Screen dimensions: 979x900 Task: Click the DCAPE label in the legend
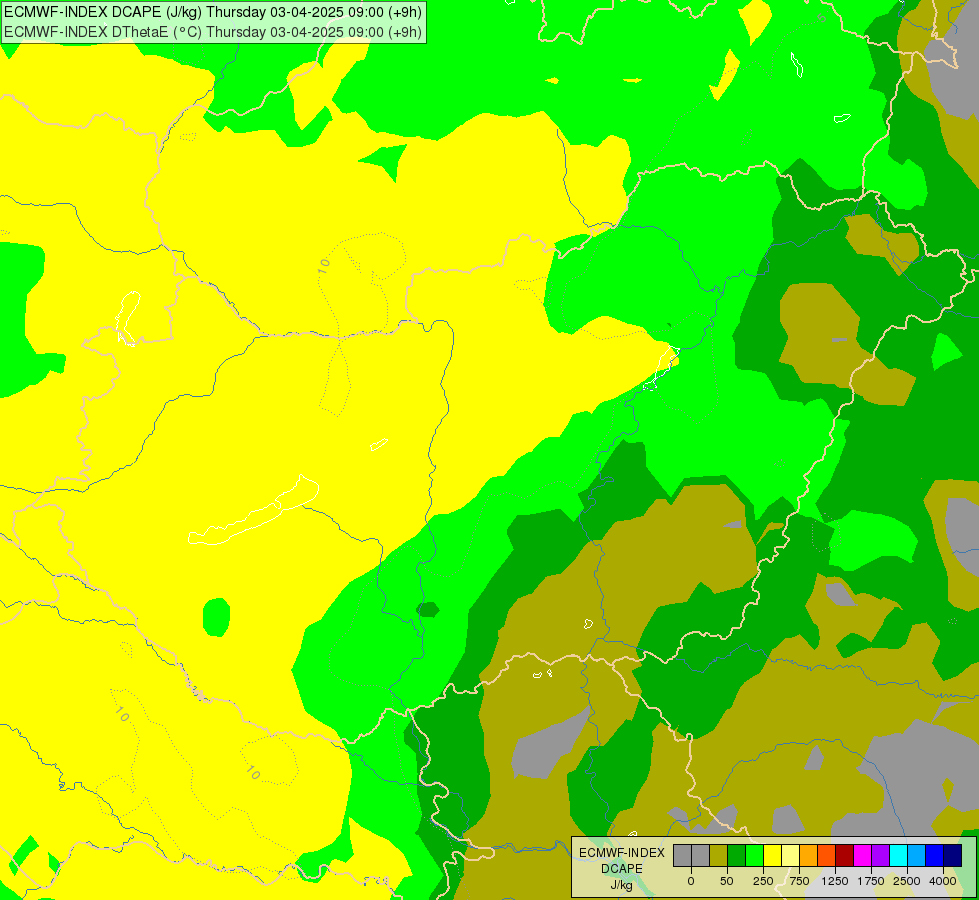point(622,868)
